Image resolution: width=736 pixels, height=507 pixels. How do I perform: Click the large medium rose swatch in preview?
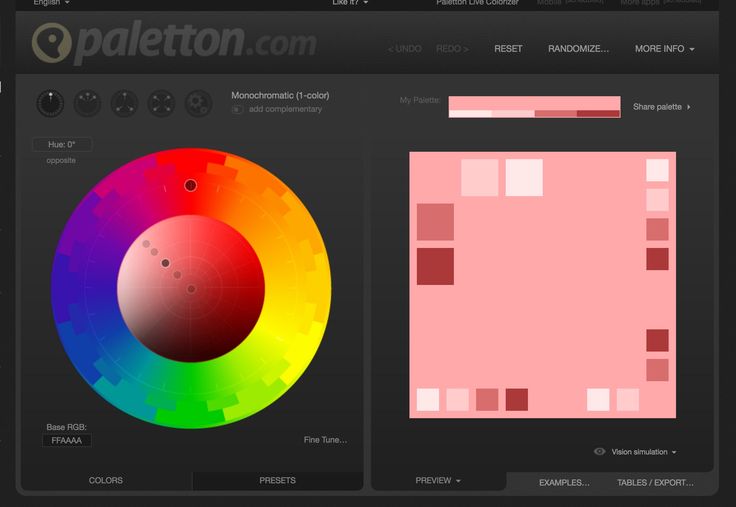(x=435, y=222)
